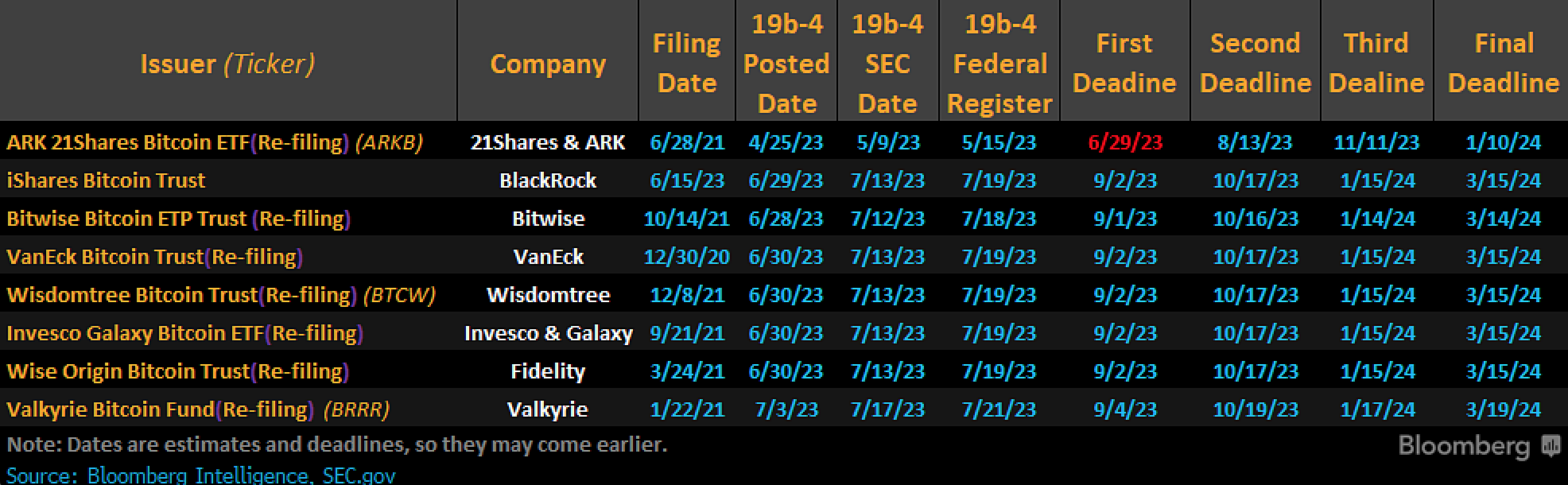Select the red 6/29/23 first deadline
Viewport: 1568px width, 485px height.
(1124, 142)
